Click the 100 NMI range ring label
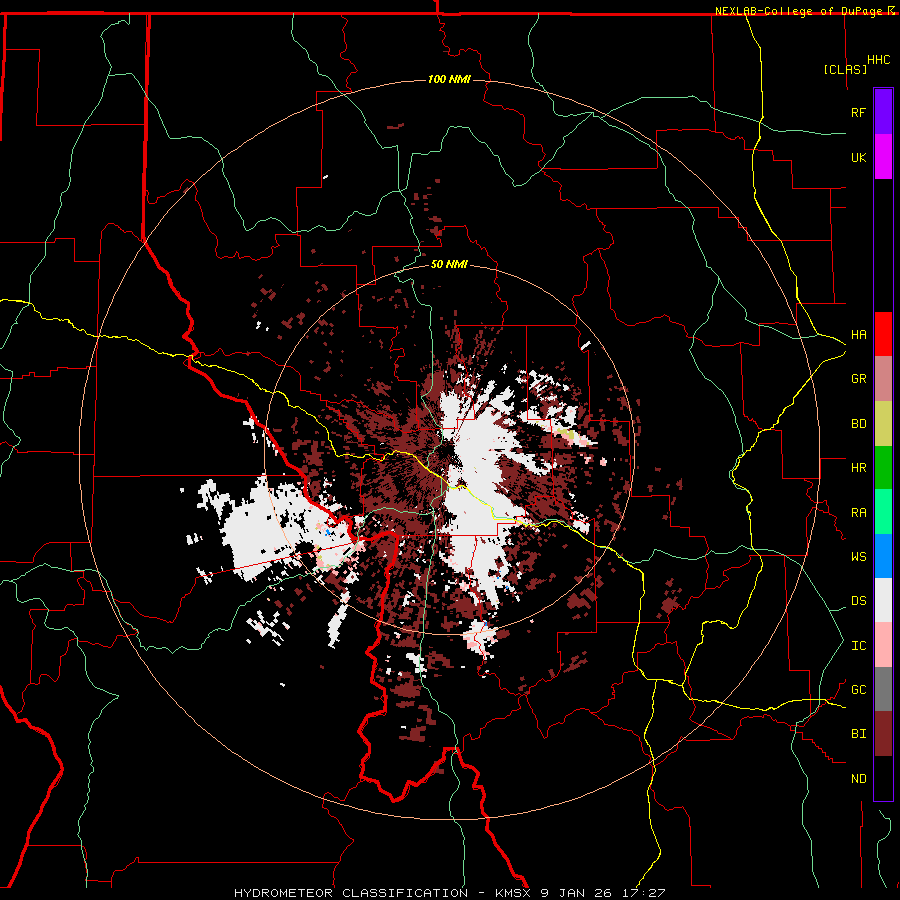This screenshot has width=900, height=900. [449, 79]
